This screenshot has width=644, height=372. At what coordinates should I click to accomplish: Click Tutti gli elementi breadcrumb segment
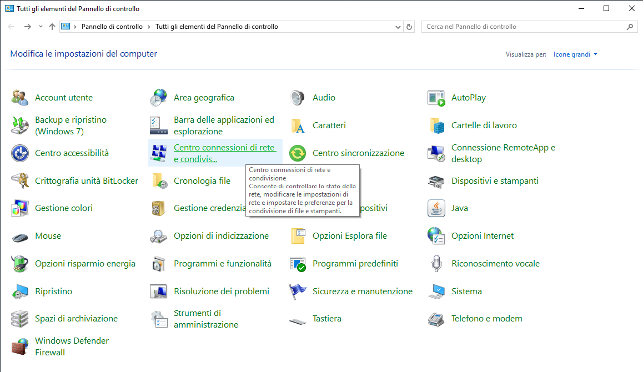pyautogui.click(x=217, y=27)
